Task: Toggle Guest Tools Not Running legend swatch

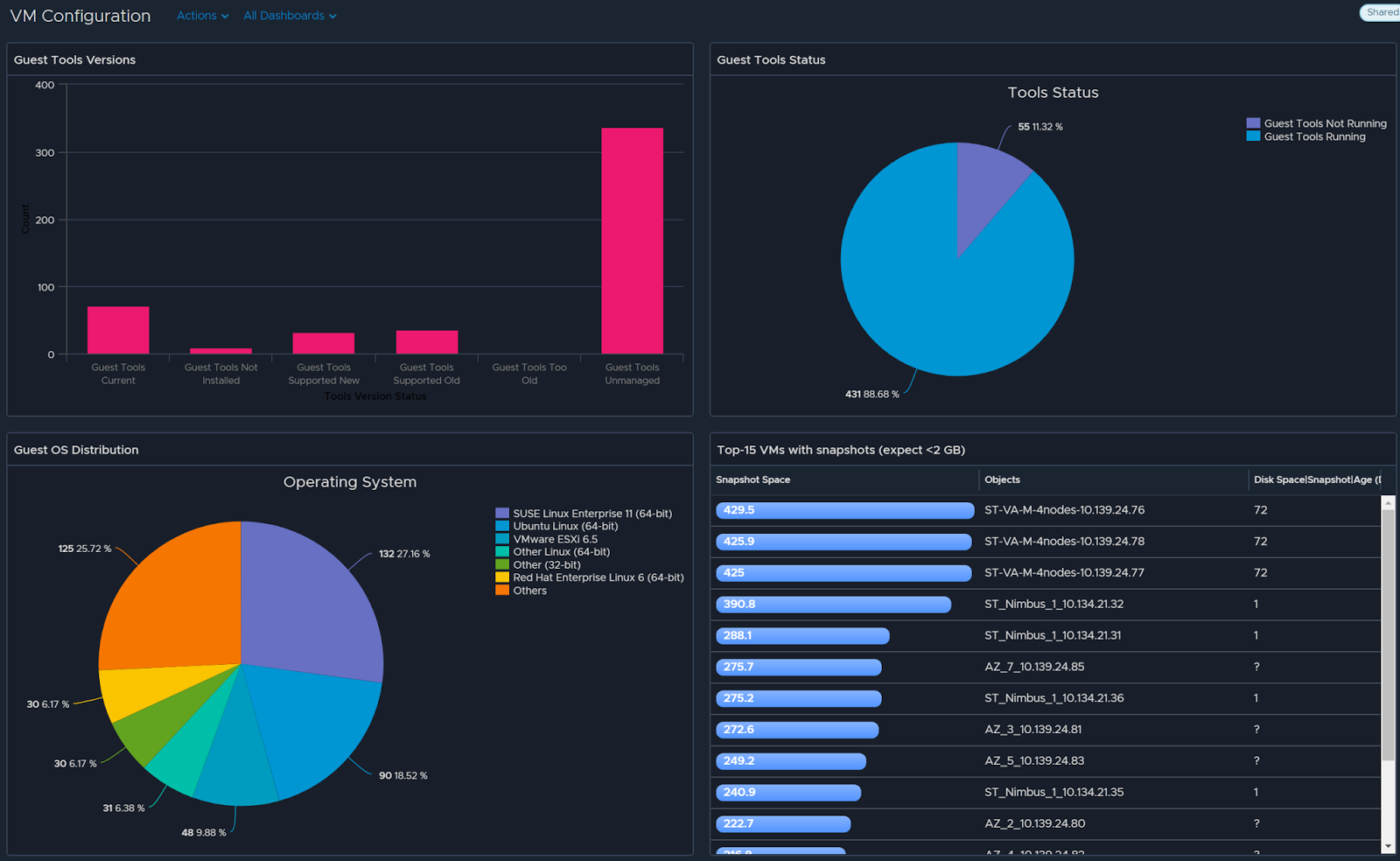Action: click(x=1253, y=123)
